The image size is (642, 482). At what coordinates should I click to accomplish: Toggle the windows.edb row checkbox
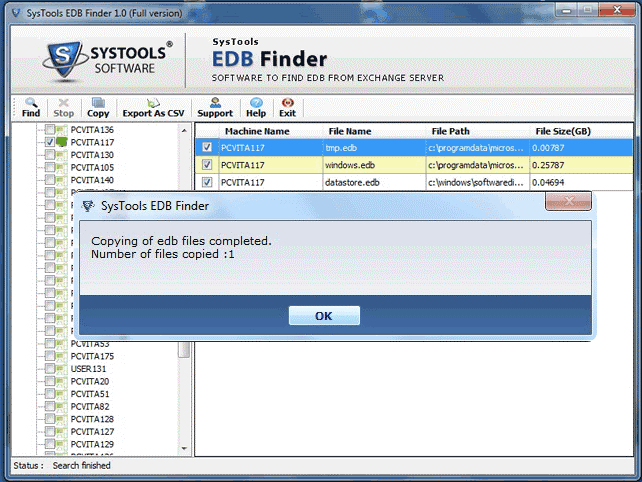[x=207, y=164]
